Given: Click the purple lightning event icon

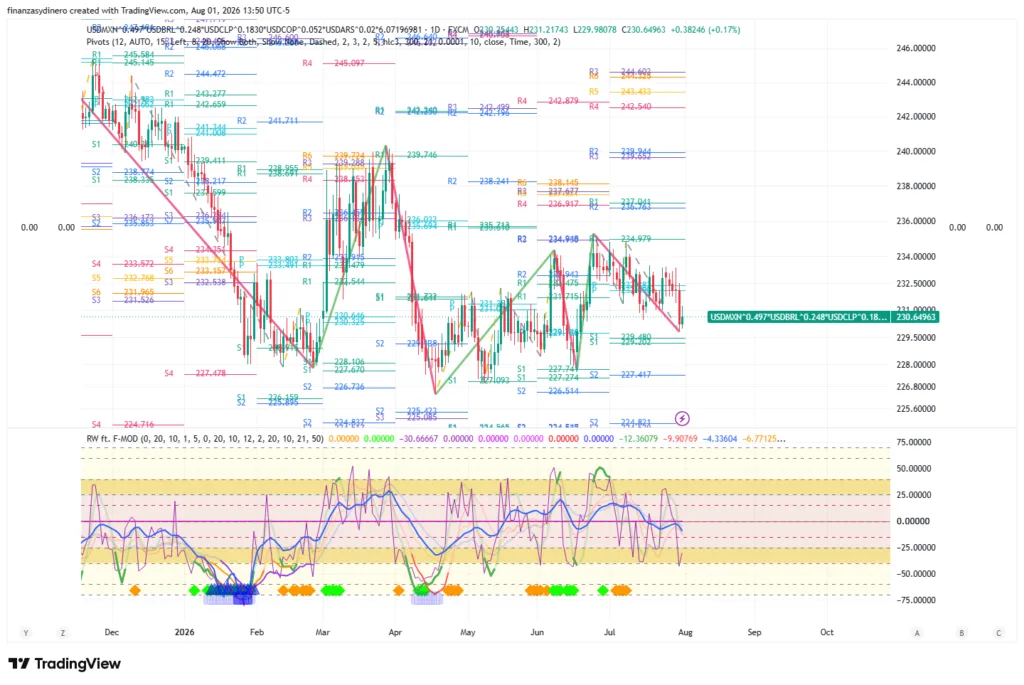Looking at the screenshot, I should (x=682, y=418).
